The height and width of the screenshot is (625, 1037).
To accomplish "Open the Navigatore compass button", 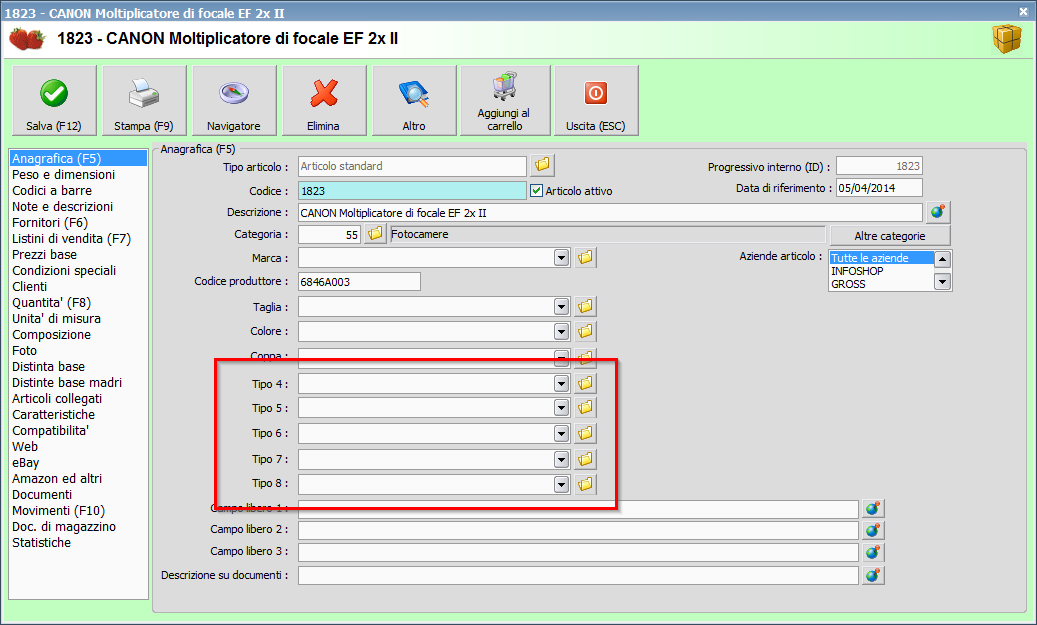I will tap(234, 101).
